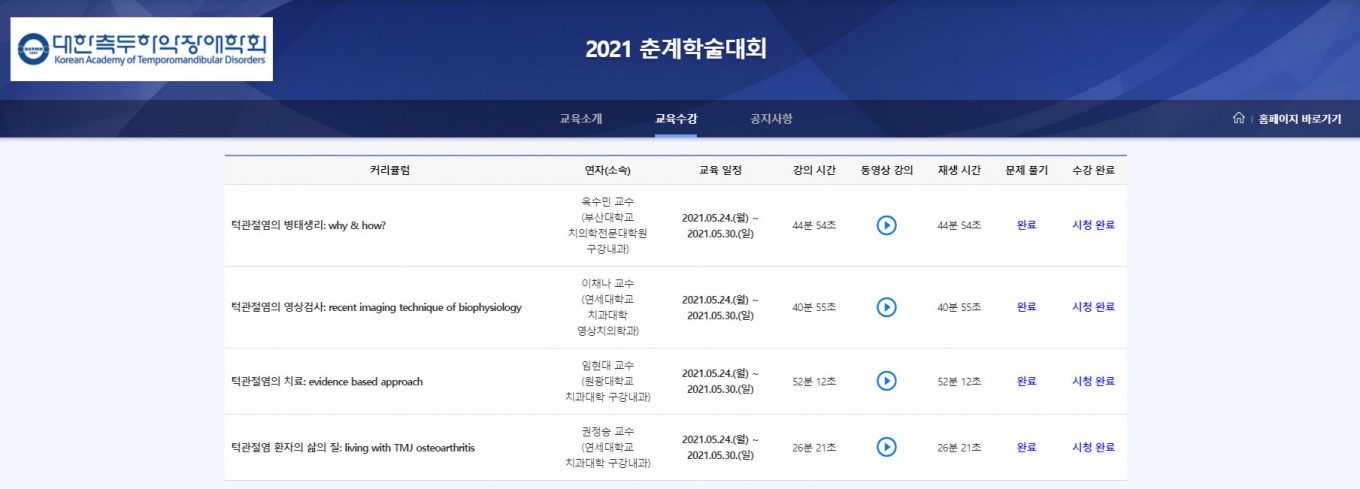
Task: Open the 공지사항 tab
Action: point(771,118)
